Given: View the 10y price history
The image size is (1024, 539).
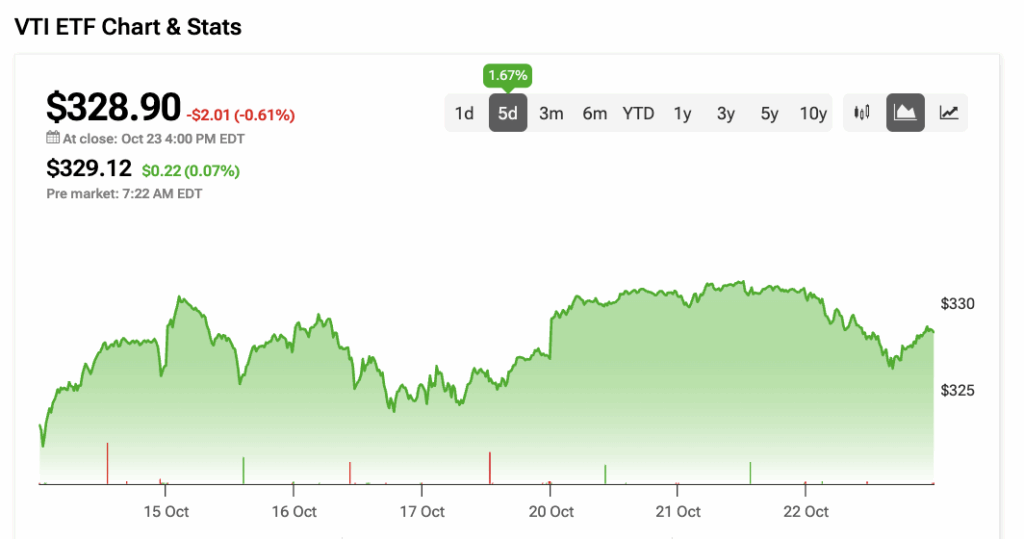Looking at the screenshot, I should (x=813, y=113).
